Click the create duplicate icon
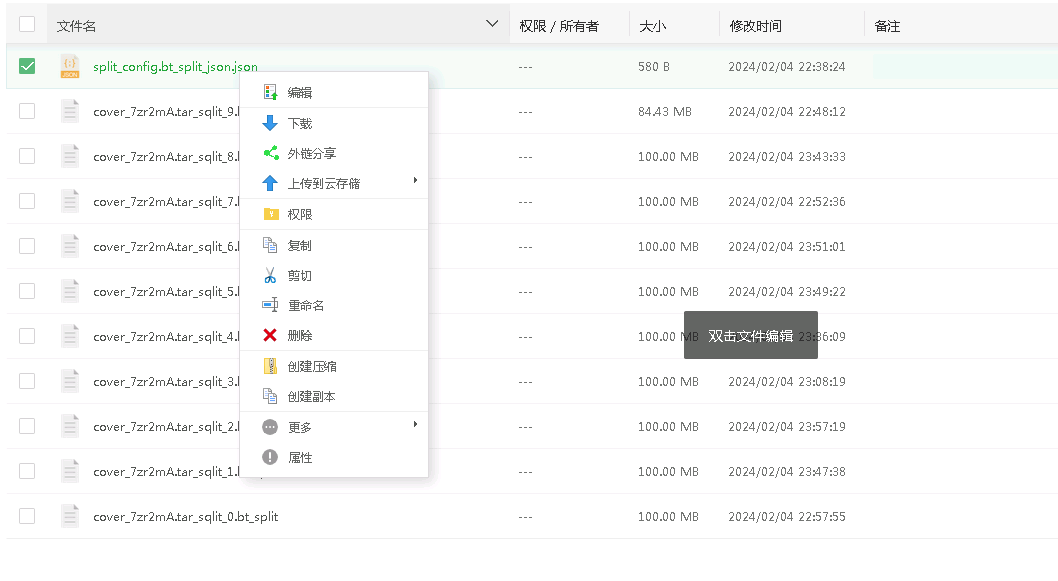The height and width of the screenshot is (581, 1058). tap(270, 396)
